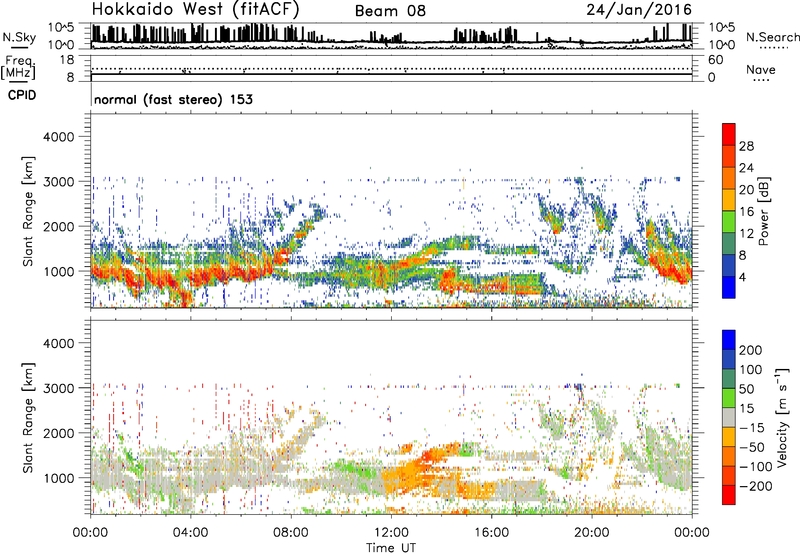
Task: Click the '60' label on the Nave axis
Action: [x=715, y=60]
